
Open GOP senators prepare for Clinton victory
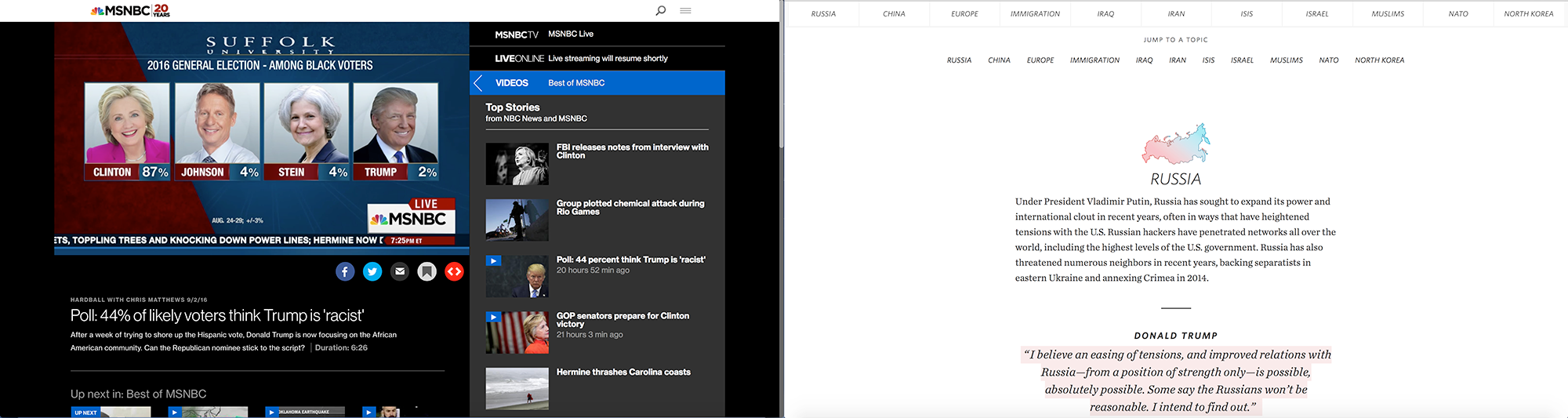click(x=622, y=319)
